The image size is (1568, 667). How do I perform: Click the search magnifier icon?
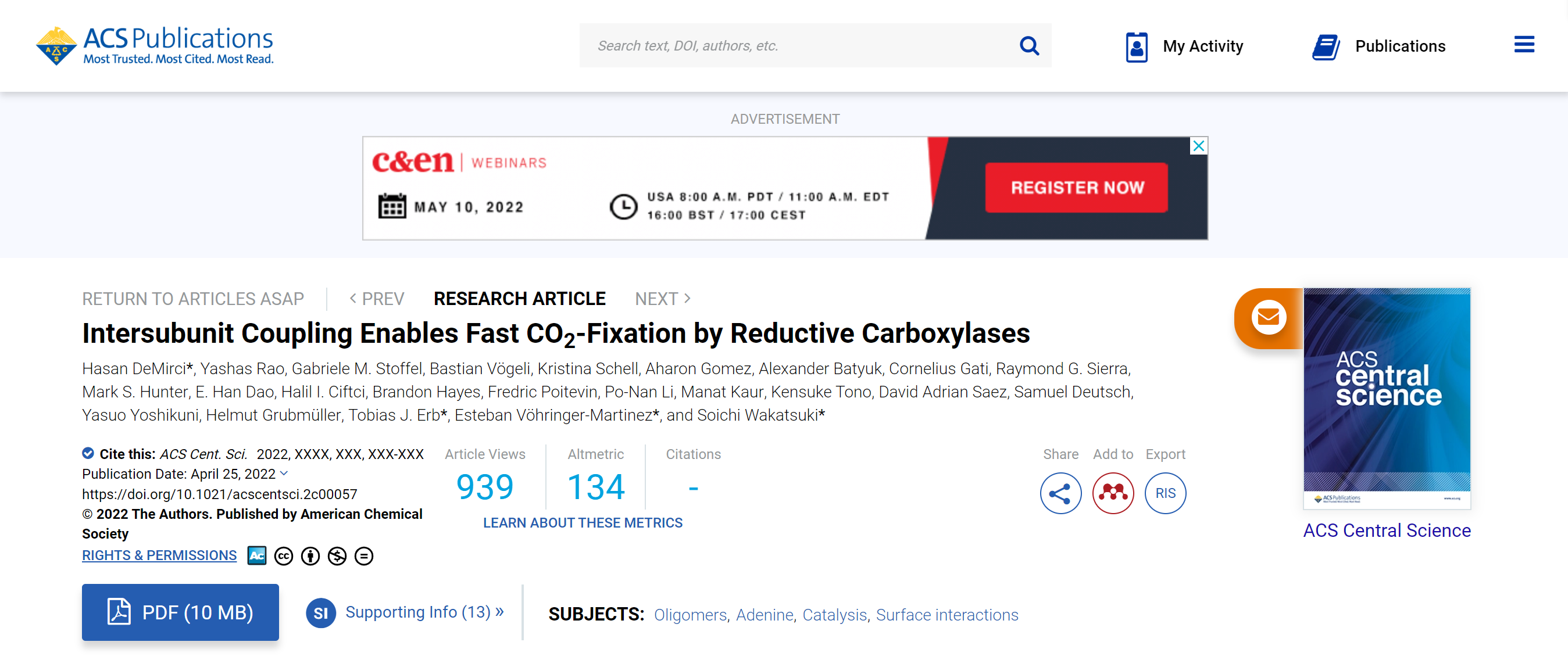[x=1028, y=46]
